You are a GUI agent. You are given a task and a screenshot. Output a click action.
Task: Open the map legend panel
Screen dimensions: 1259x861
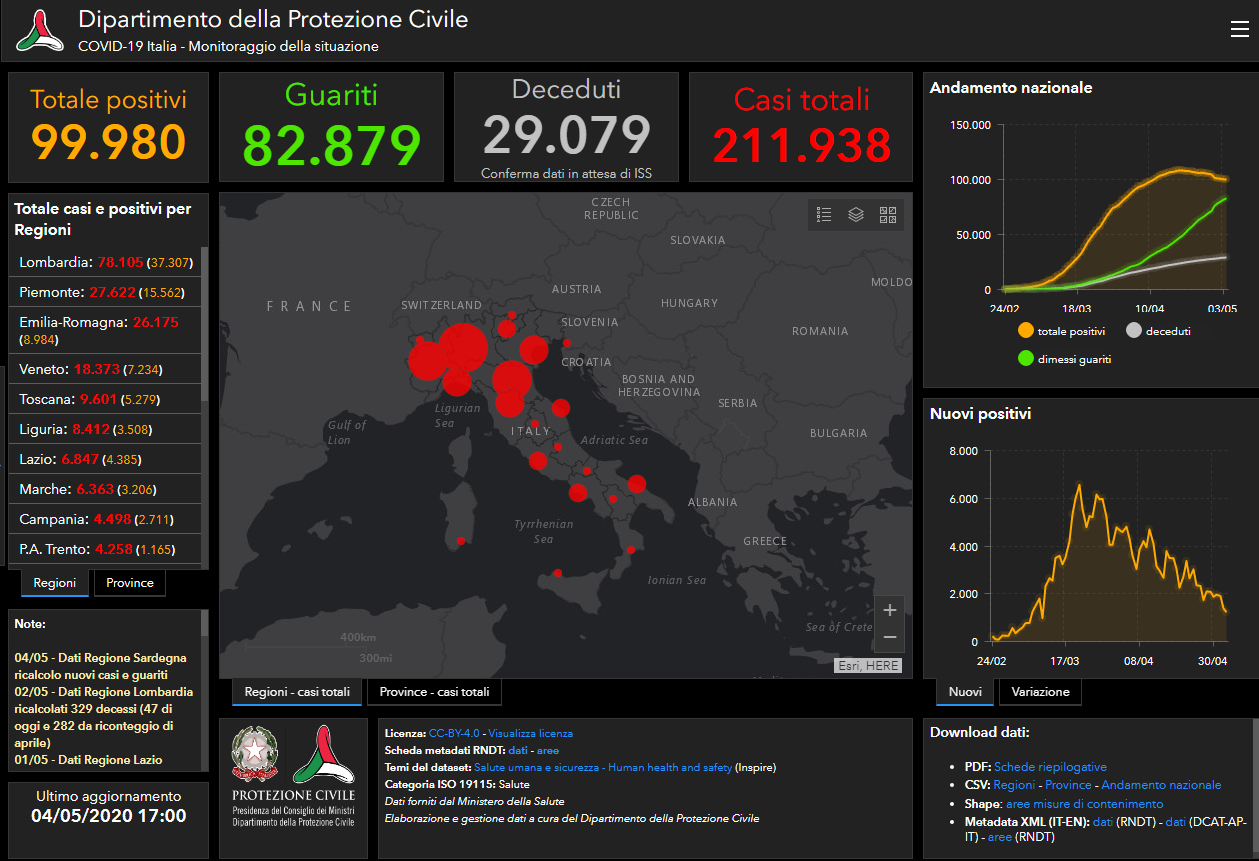pos(824,214)
